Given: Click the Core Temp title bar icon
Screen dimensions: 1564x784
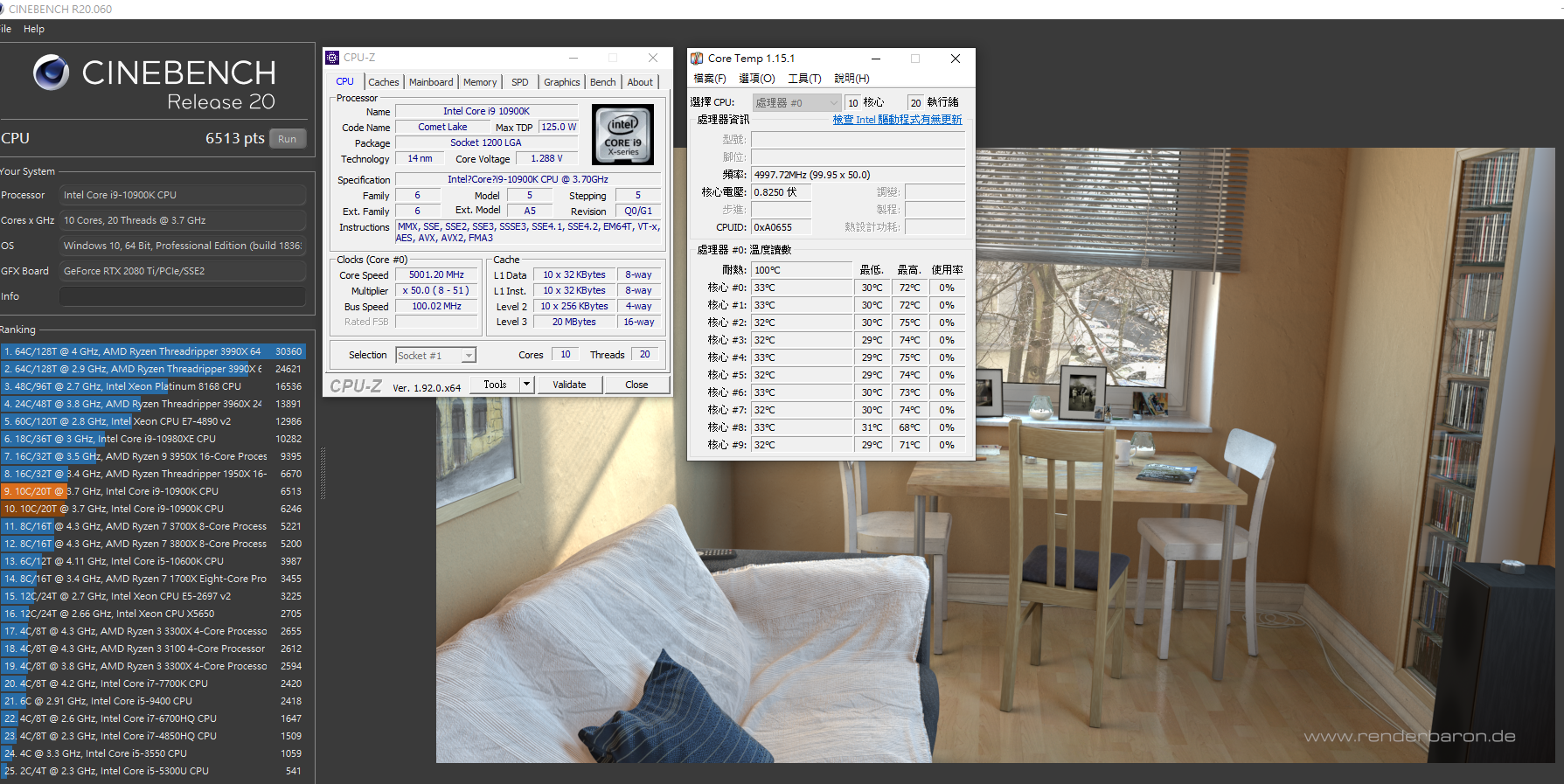Looking at the screenshot, I should pos(697,59).
